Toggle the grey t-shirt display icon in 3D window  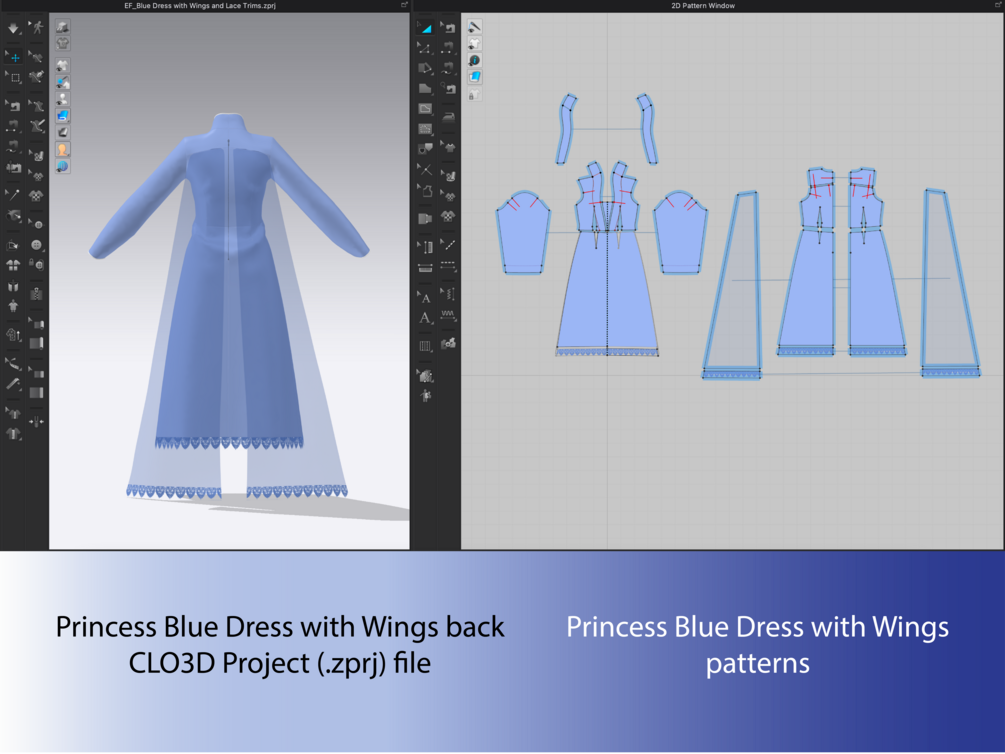click(x=62, y=43)
